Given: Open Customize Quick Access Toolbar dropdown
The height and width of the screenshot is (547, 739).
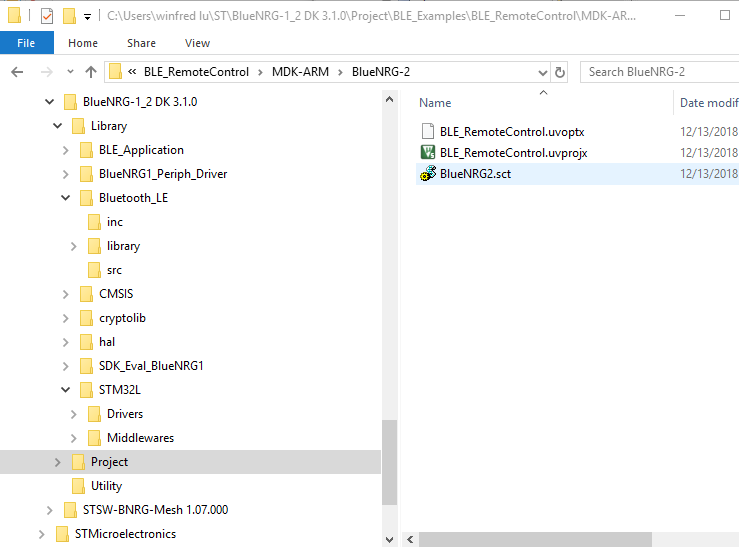Looking at the screenshot, I should point(87,17).
